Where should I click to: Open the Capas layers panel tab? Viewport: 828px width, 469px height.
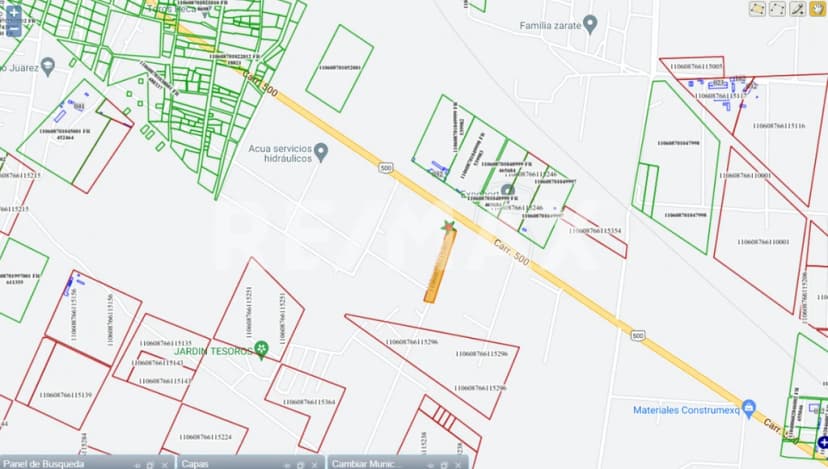coord(195,463)
